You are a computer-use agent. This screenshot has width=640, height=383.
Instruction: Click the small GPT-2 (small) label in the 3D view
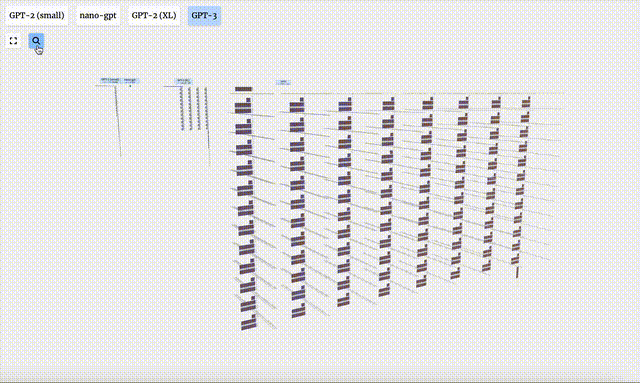click(x=110, y=80)
